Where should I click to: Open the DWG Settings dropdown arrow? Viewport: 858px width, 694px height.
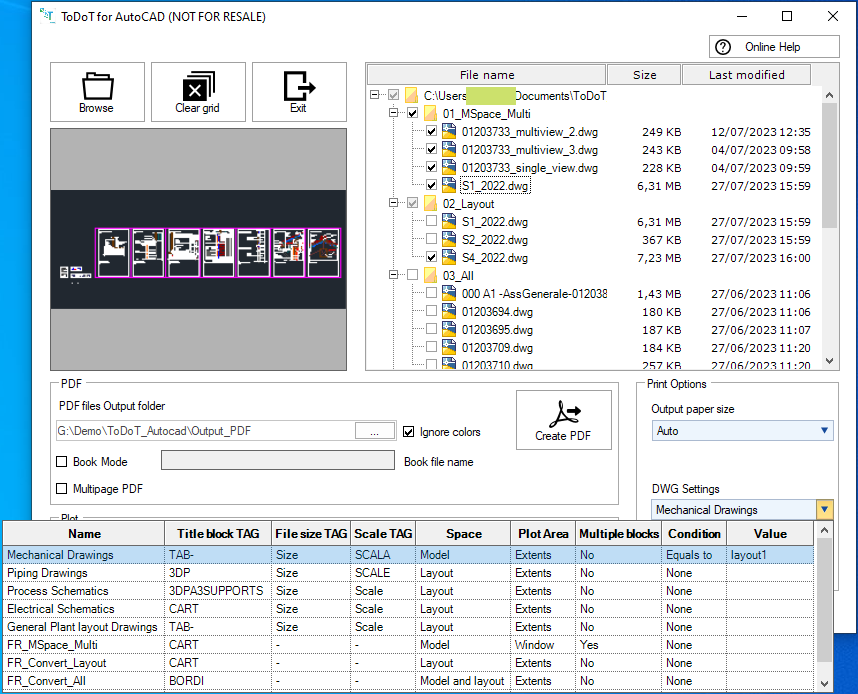tap(824, 510)
